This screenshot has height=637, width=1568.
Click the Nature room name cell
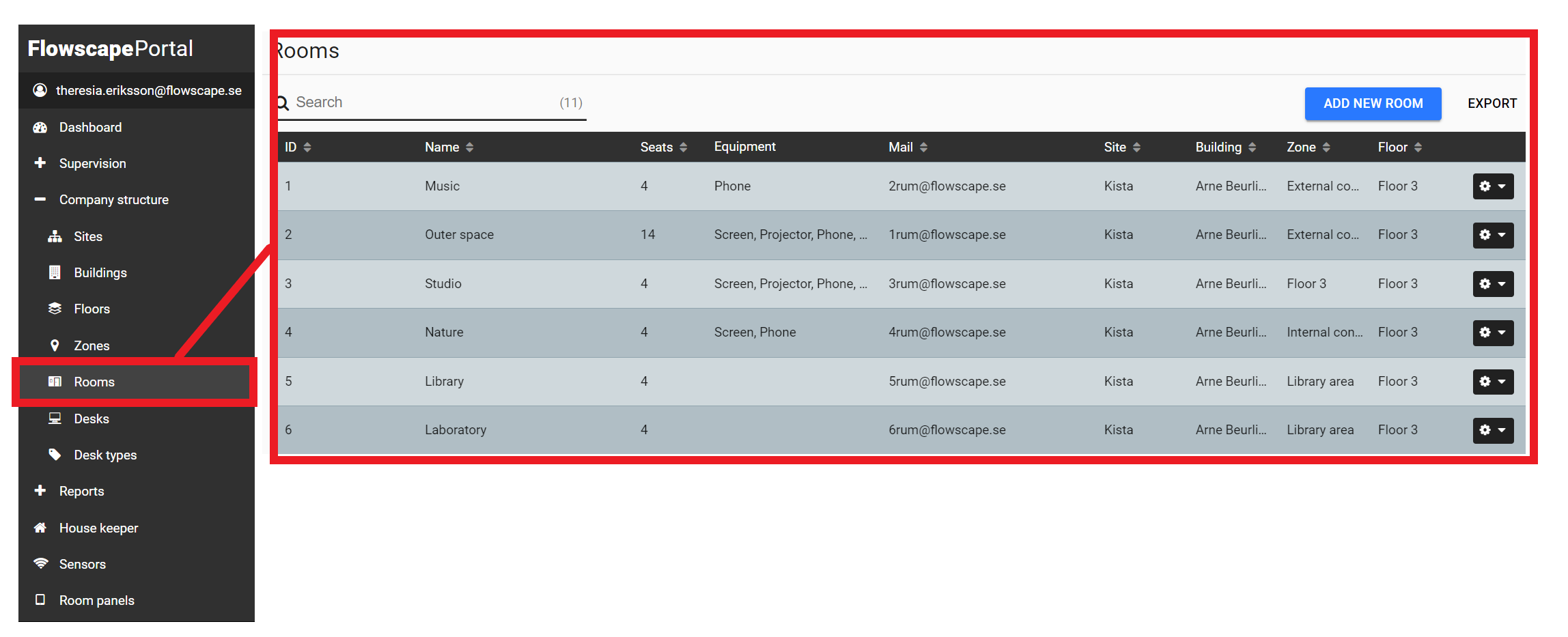tap(444, 332)
